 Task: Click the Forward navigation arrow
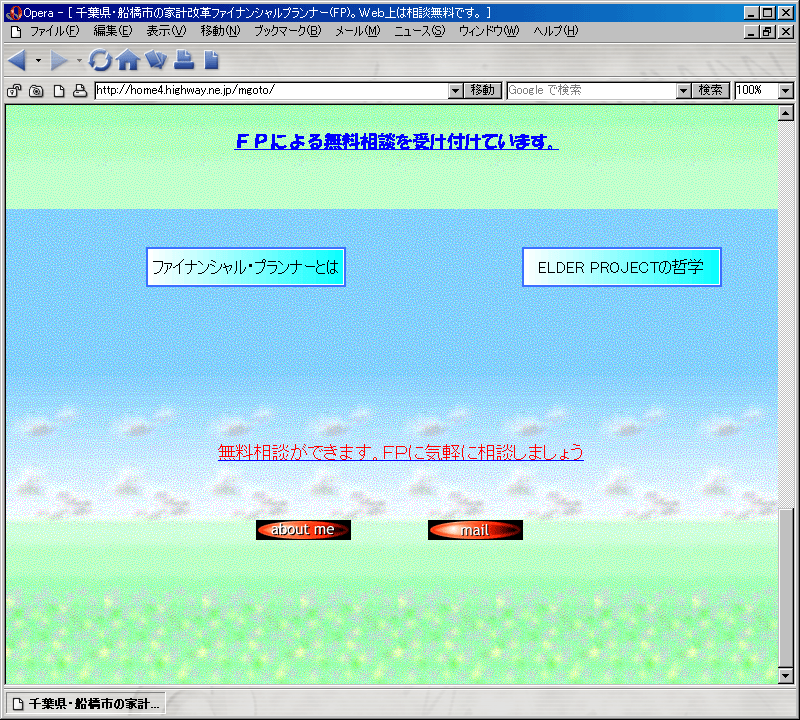59,60
